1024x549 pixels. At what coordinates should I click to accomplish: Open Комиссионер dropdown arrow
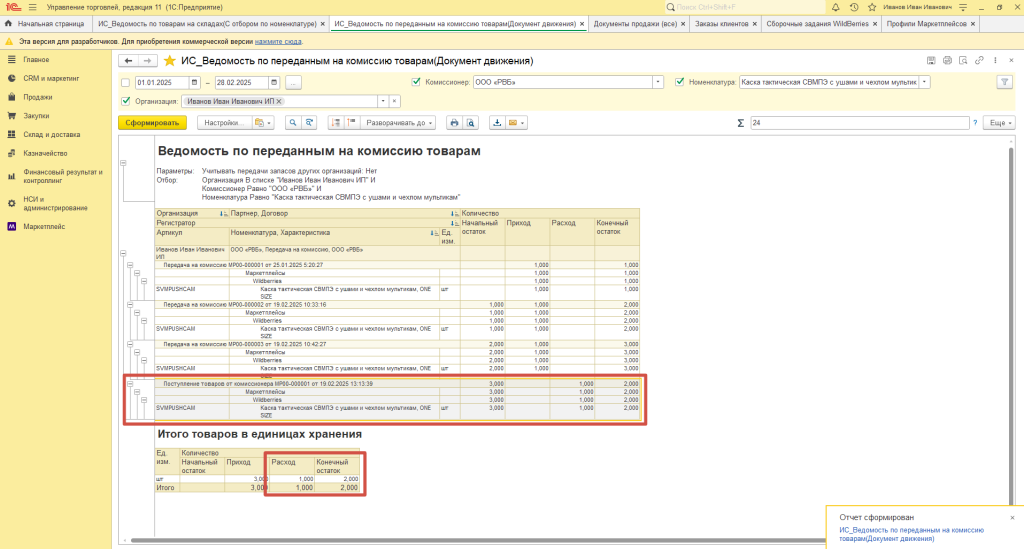(x=658, y=82)
